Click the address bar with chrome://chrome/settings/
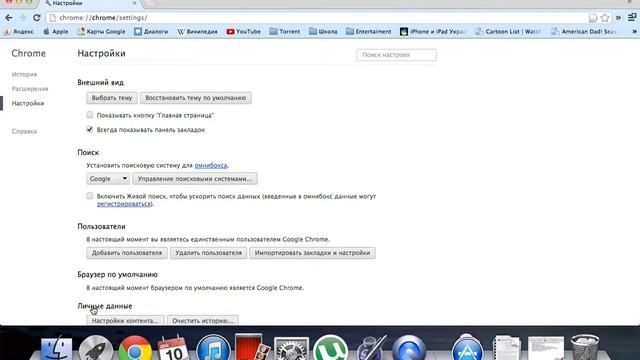This screenshot has width=640, height=360. click(318, 18)
